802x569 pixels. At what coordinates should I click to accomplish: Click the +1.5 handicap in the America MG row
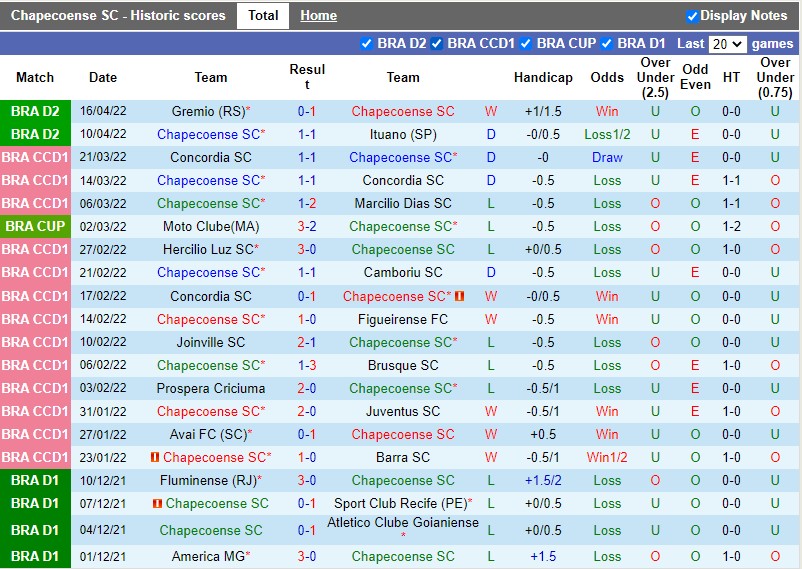[x=543, y=556]
